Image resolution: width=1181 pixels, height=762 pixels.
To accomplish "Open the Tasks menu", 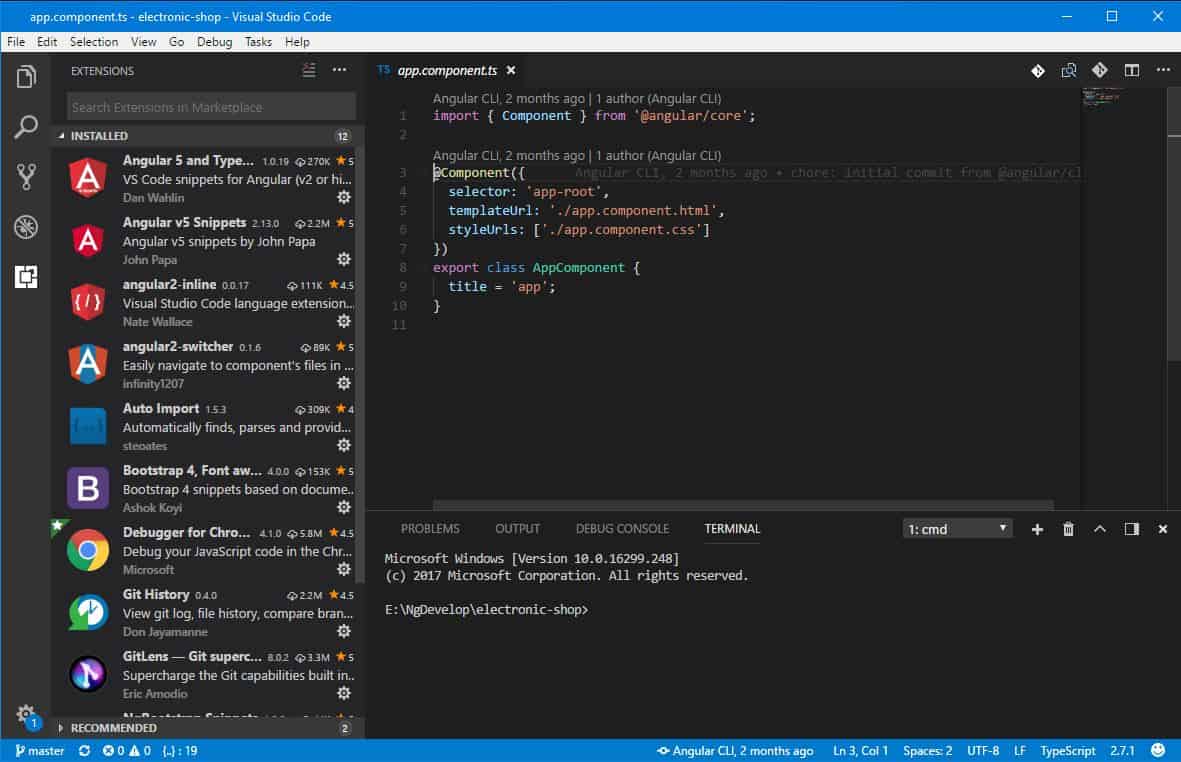I will pos(258,42).
